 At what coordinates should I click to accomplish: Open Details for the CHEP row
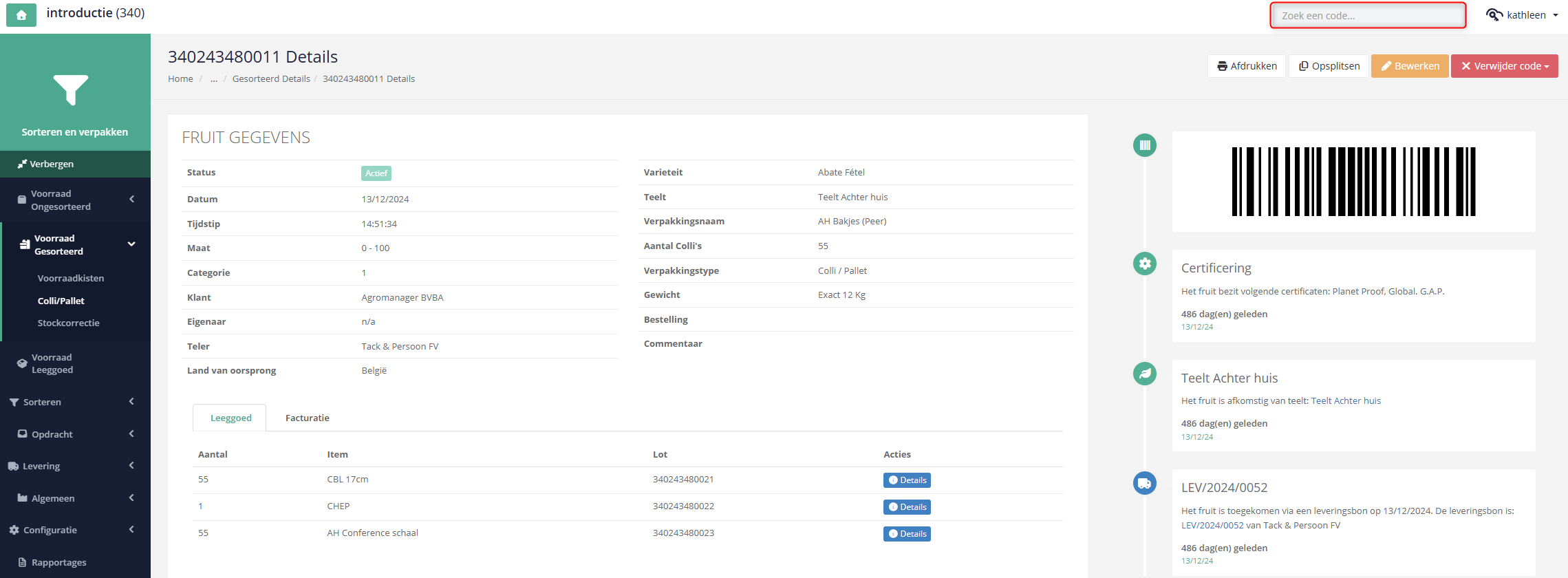[907, 507]
